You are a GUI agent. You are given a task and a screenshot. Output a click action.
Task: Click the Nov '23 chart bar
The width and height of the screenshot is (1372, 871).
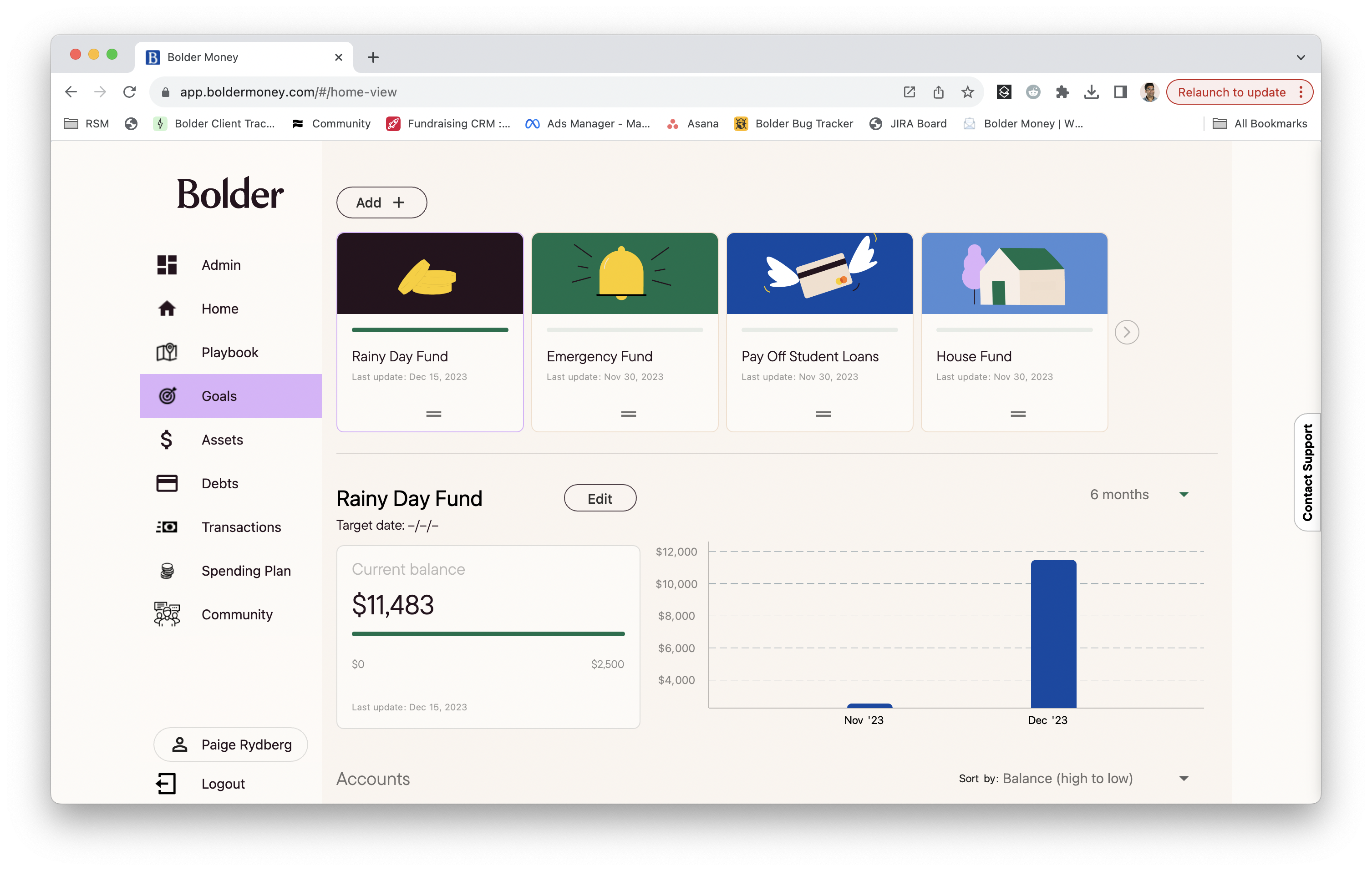click(869, 705)
